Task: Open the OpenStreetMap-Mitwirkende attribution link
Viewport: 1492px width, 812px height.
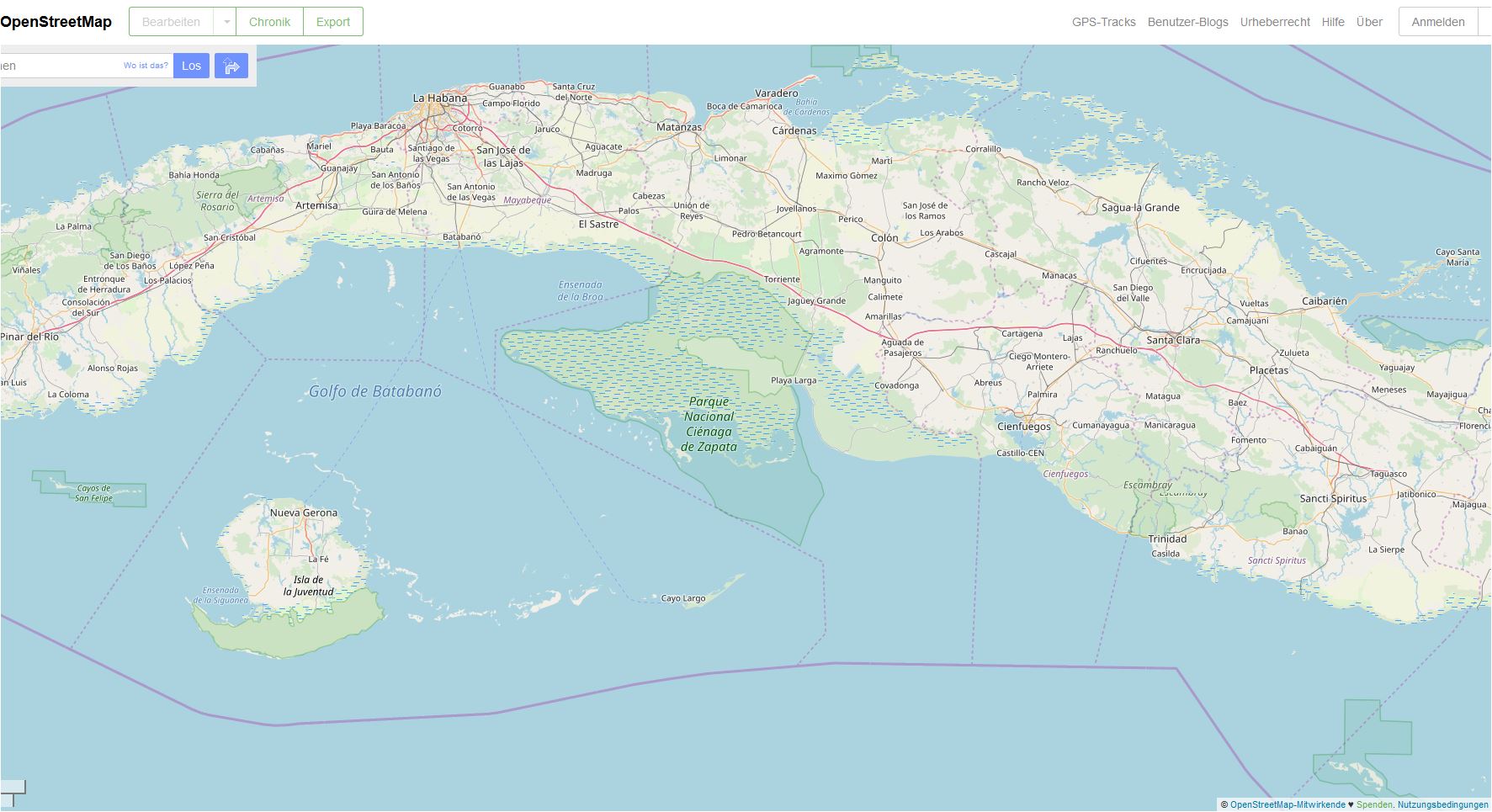Action: 1287,804
